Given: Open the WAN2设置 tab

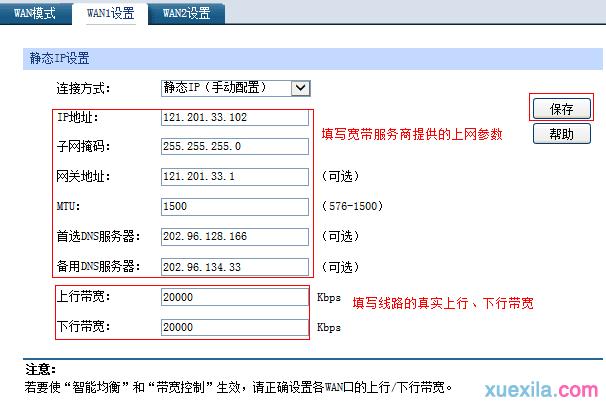Looking at the screenshot, I should [186, 14].
